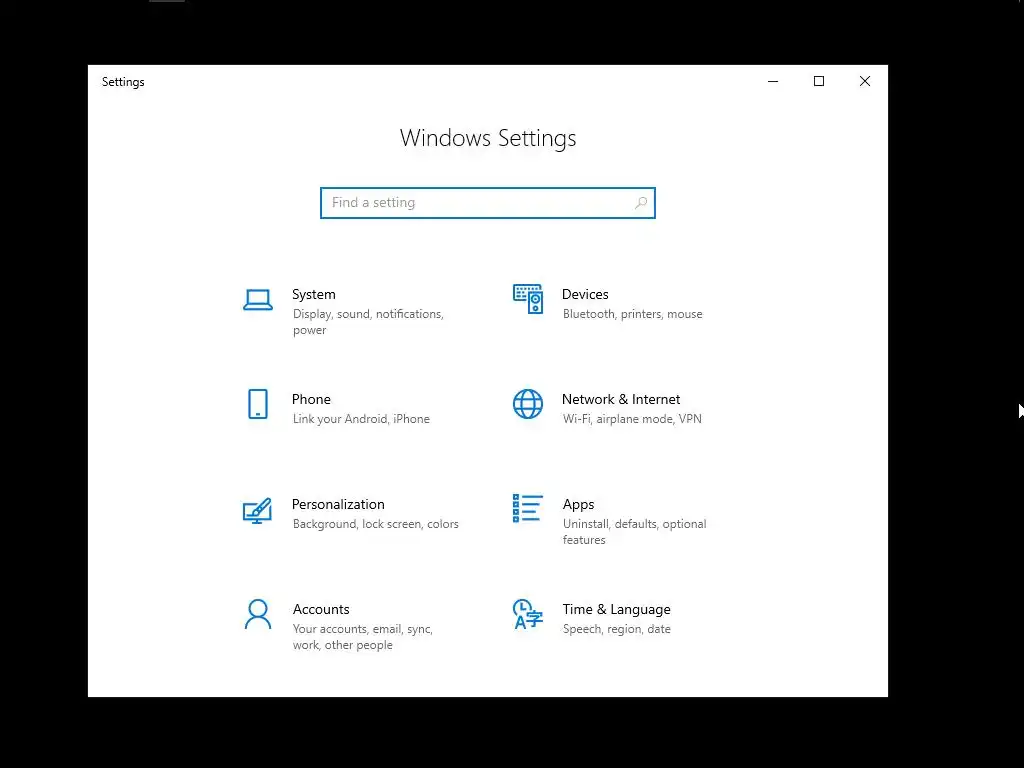Close the Settings window

coord(865,82)
